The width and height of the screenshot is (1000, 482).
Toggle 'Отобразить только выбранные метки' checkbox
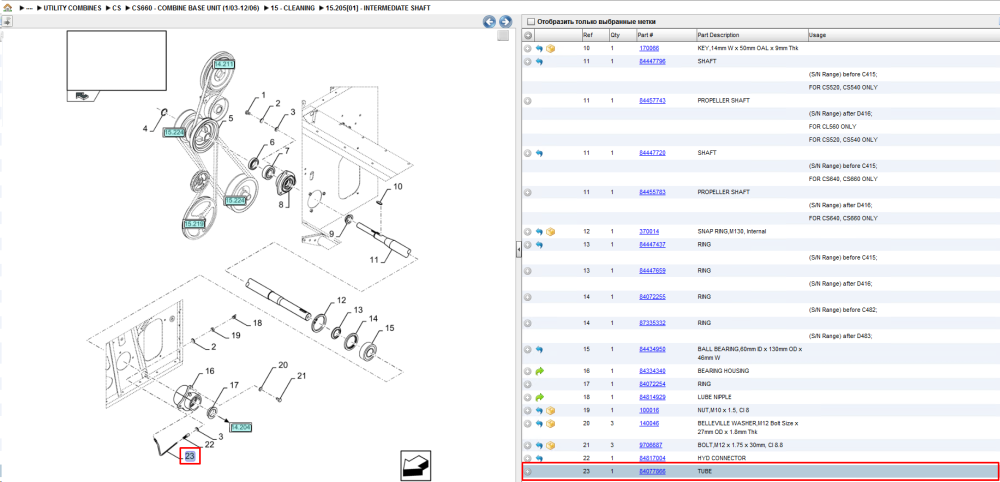(531, 22)
